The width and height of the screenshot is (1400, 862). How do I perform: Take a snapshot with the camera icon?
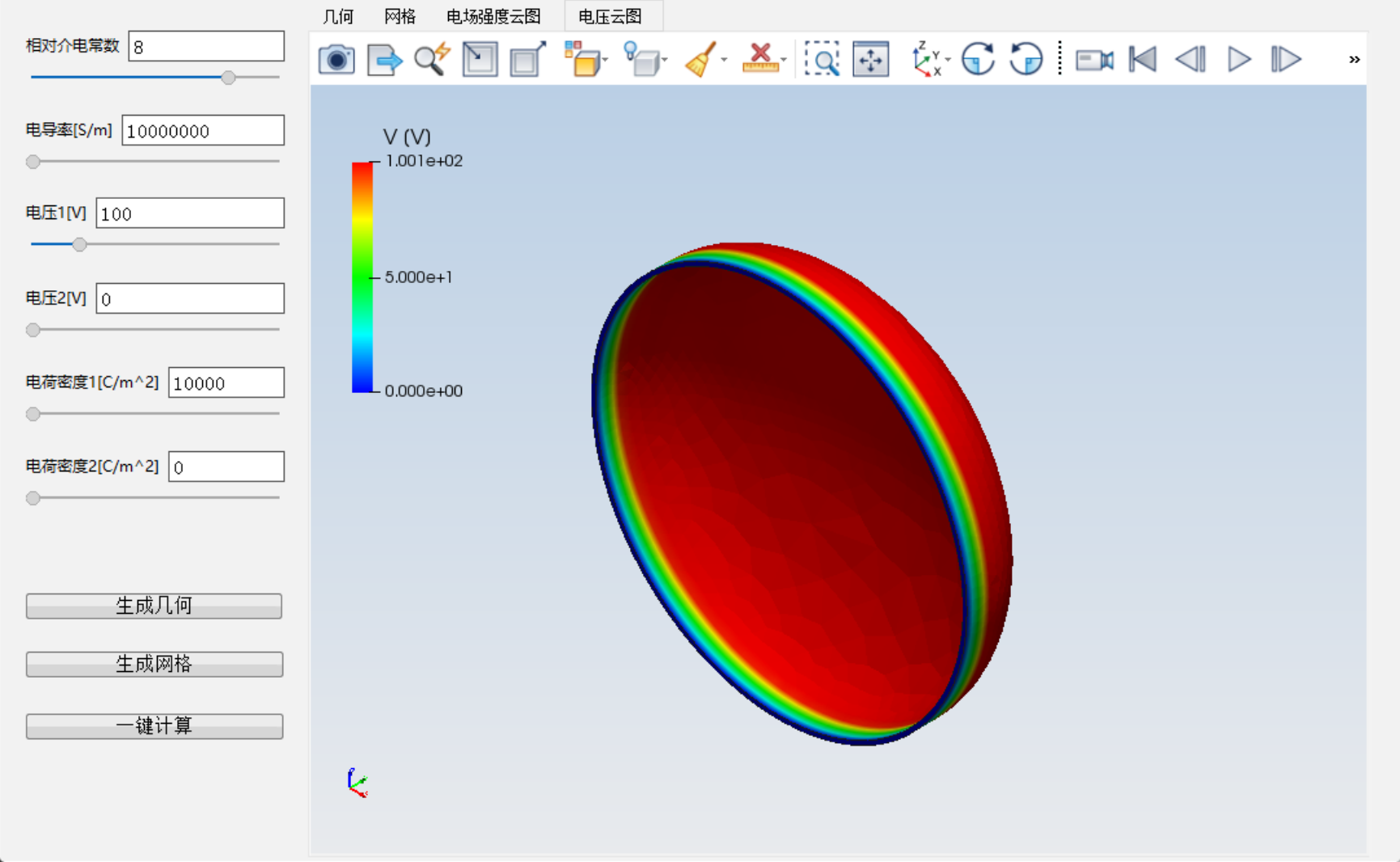coord(336,60)
